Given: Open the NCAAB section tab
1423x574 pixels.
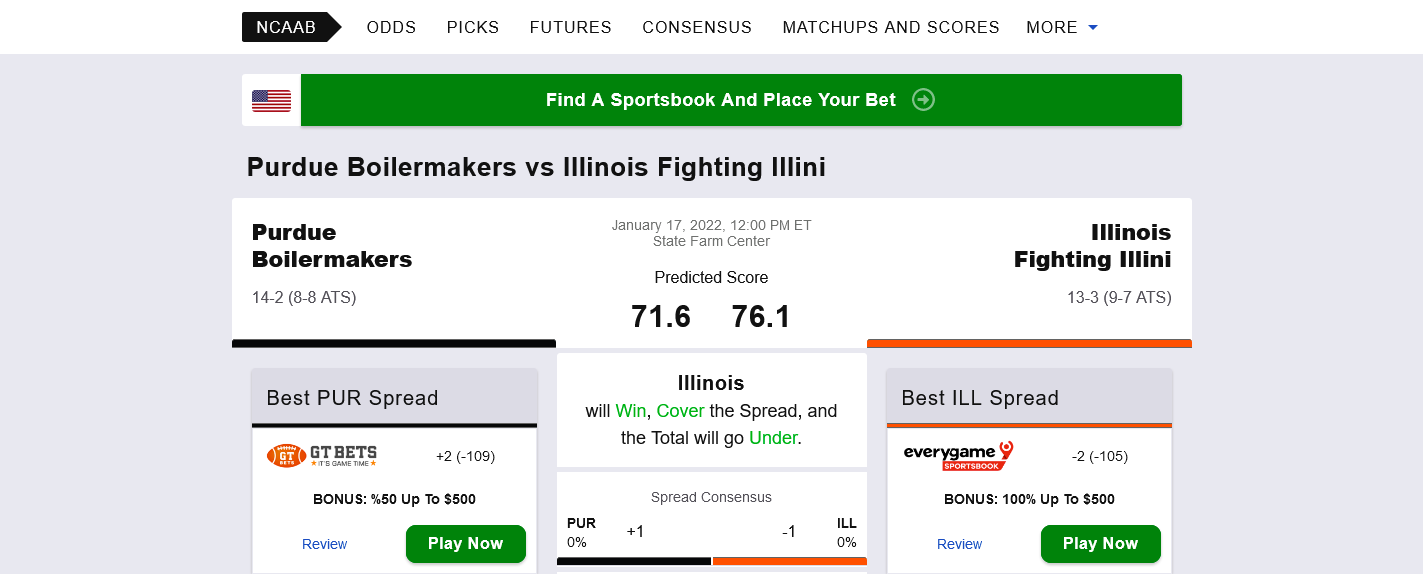Looking at the screenshot, I should 286,27.
